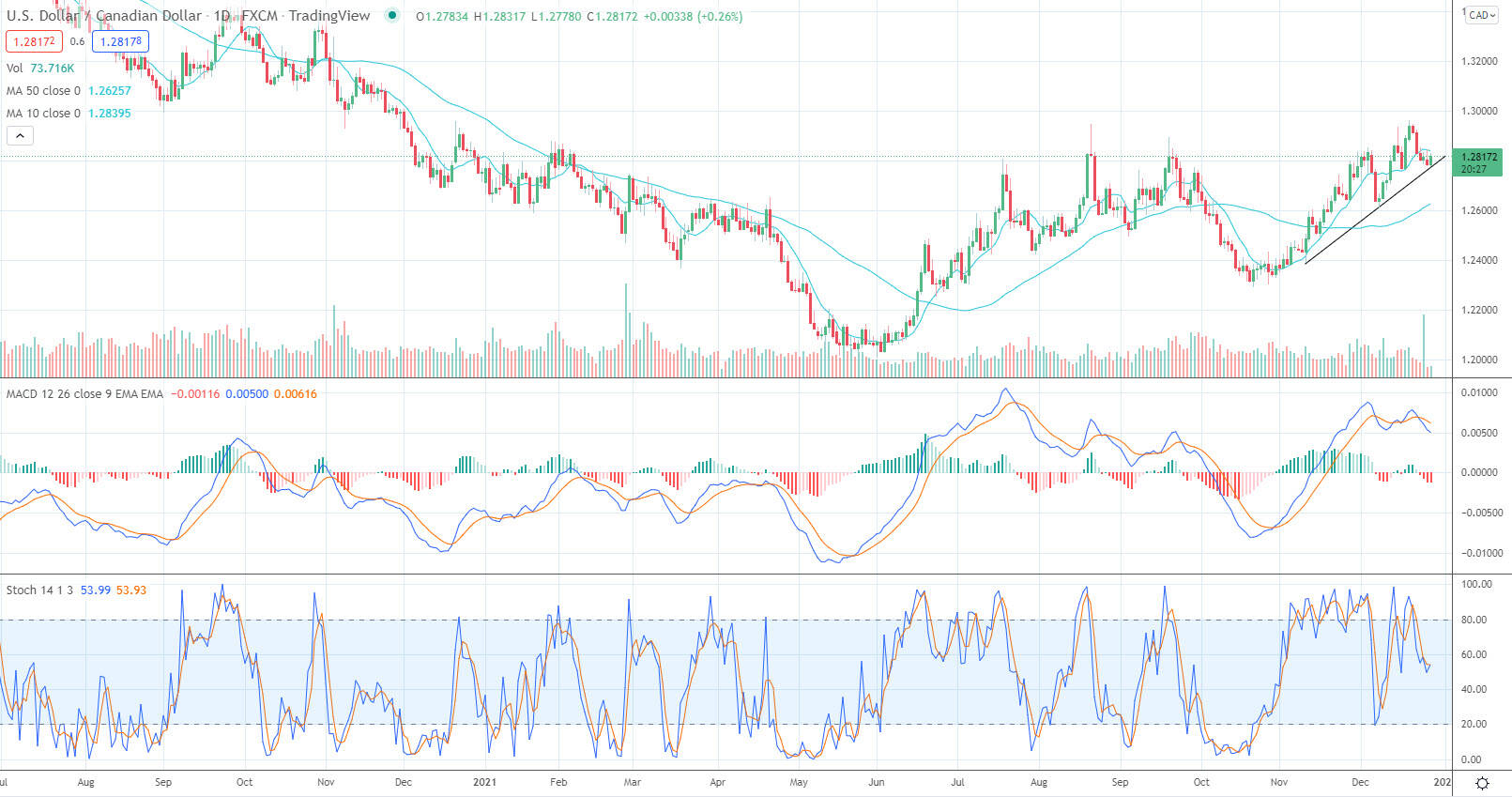The height and width of the screenshot is (797, 1512).
Task: Select the Vol indicator legend
Action: pos(14,69)
